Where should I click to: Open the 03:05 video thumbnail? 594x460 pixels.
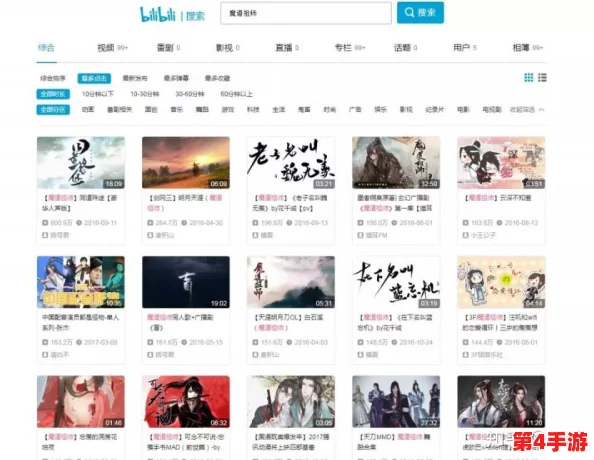[x=291, y=402]
